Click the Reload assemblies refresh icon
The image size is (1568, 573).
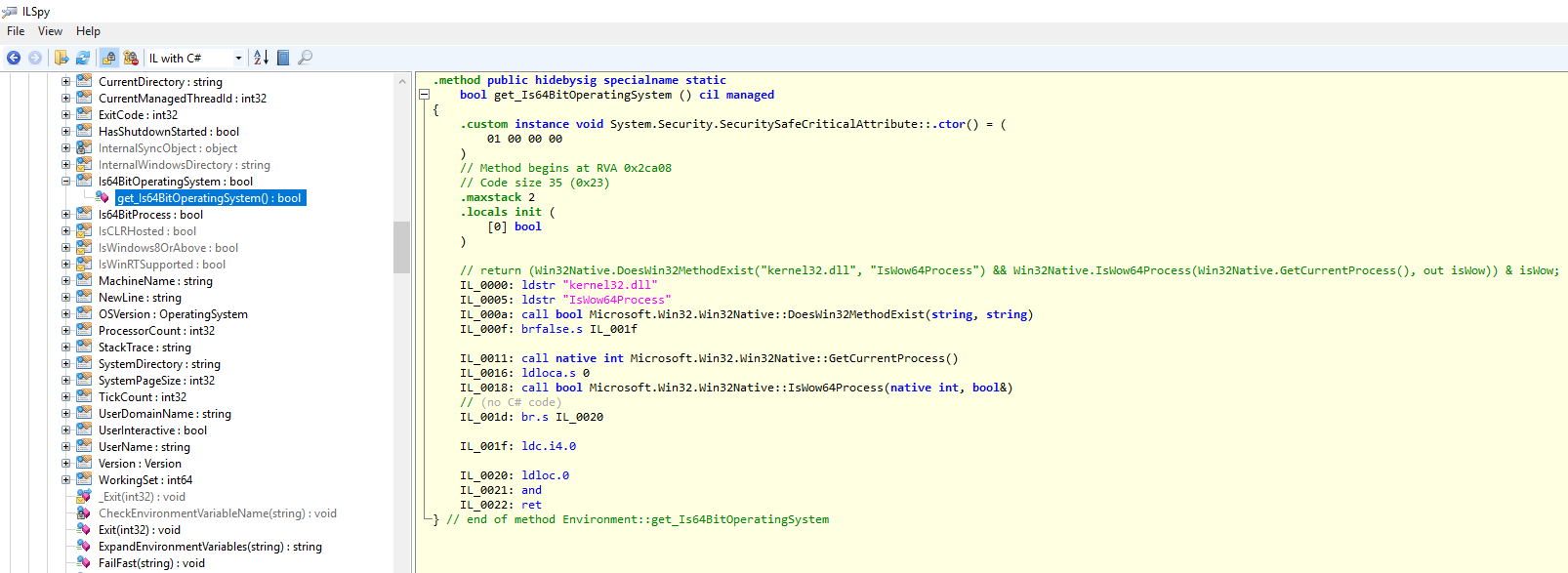pyautogui.click(x=83, y=58)
